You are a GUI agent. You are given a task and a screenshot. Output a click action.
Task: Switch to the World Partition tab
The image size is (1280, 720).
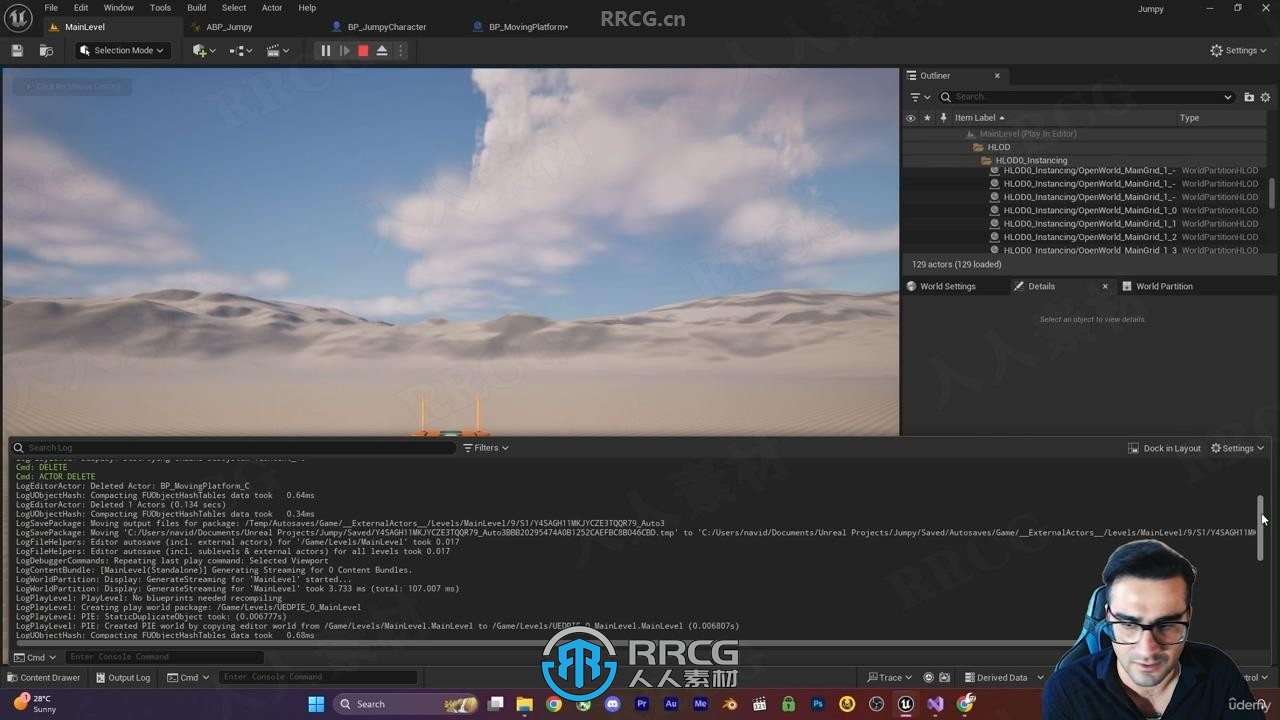click(x=1164, y=286)
